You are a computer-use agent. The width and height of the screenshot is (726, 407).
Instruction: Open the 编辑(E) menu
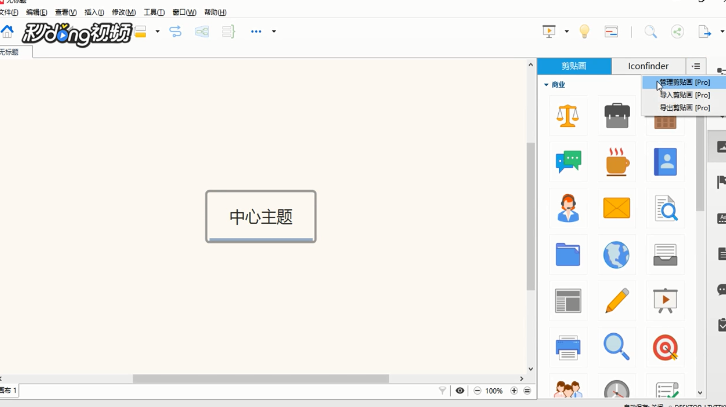tap(37, 12)
